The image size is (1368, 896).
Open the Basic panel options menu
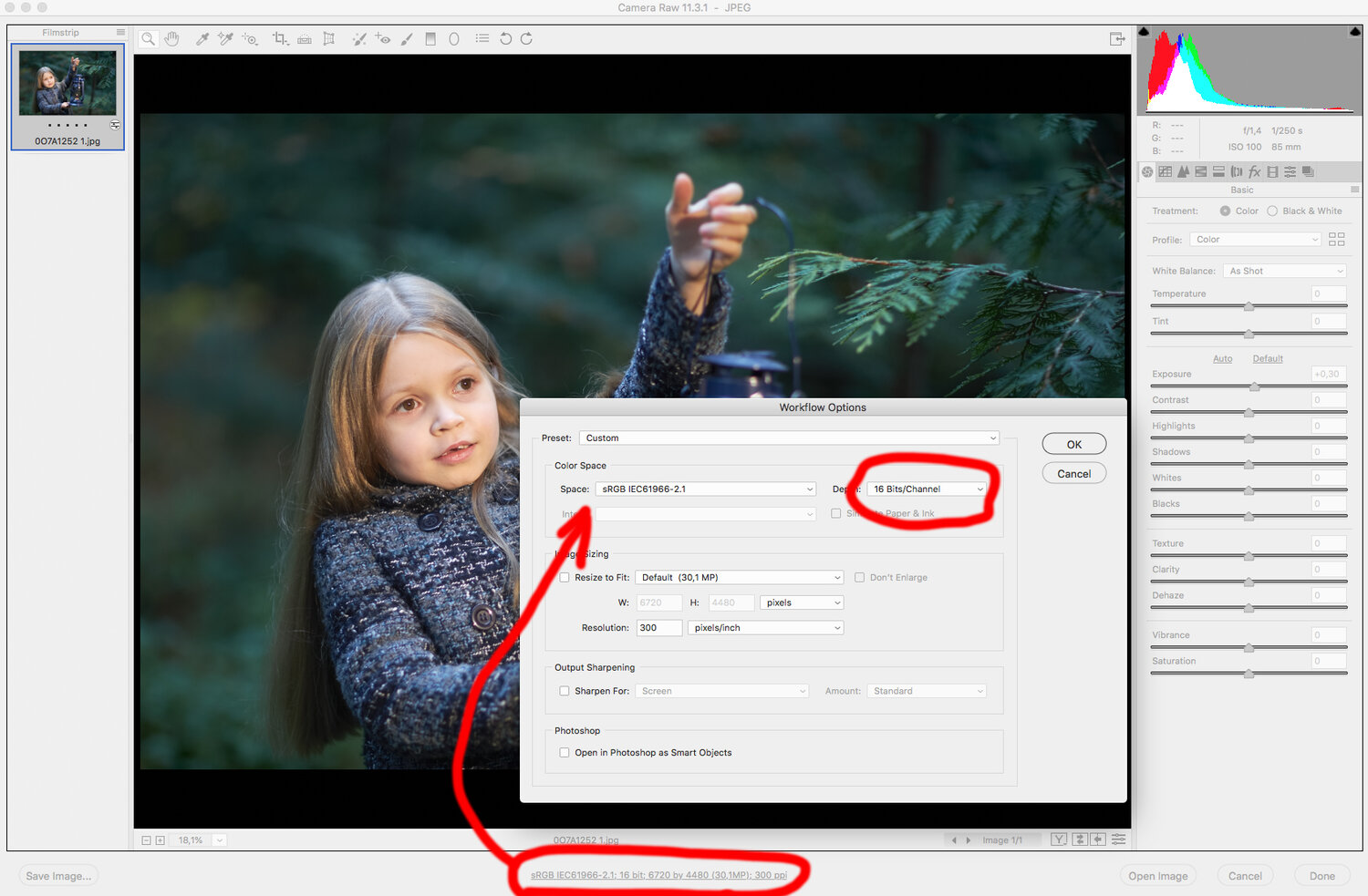(1354, 190)
